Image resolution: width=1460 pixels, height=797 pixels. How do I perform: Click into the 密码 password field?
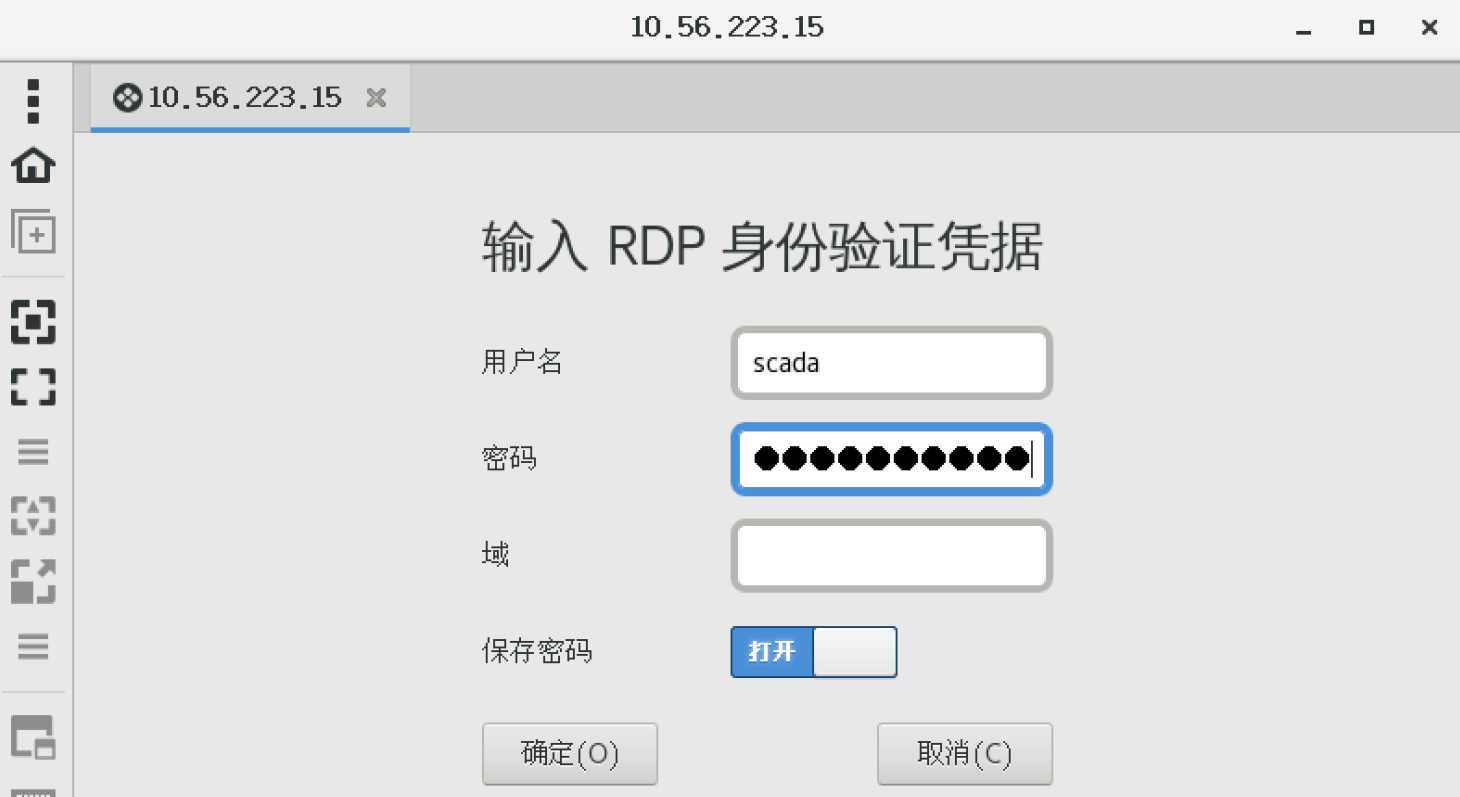point(890,459)
